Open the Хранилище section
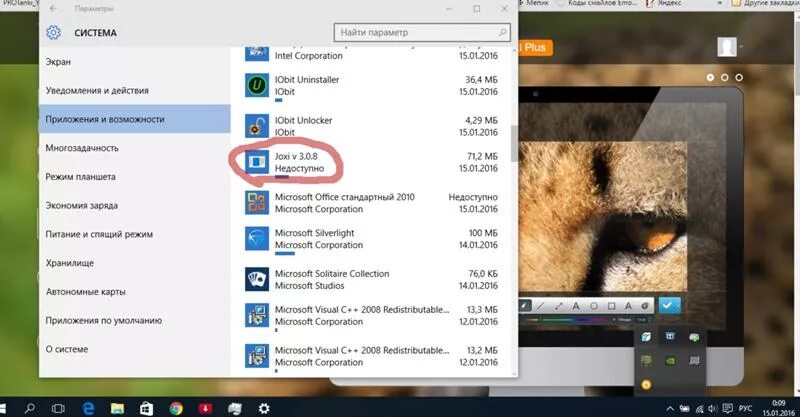 pos(69,263)
